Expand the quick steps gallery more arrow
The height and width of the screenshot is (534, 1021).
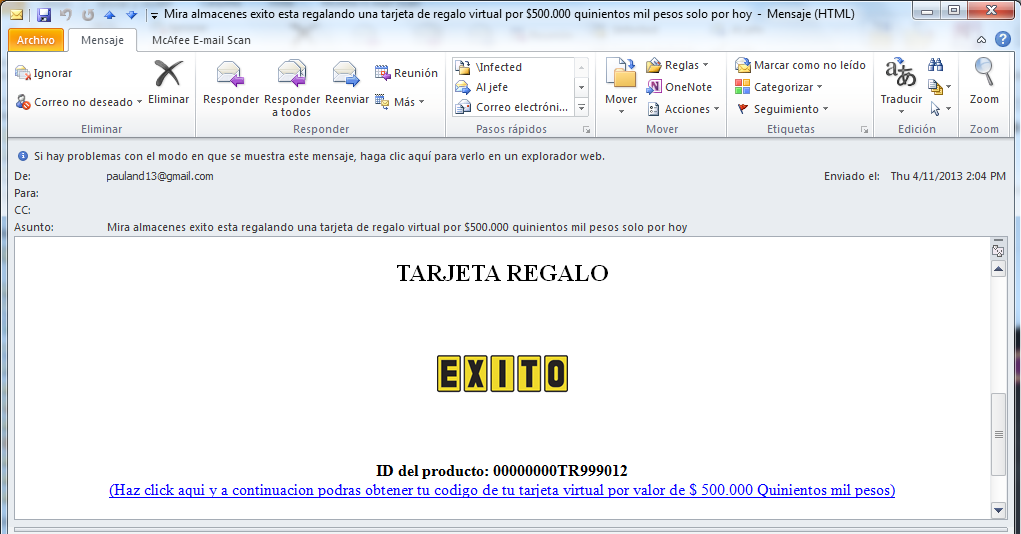pos(581,107)
